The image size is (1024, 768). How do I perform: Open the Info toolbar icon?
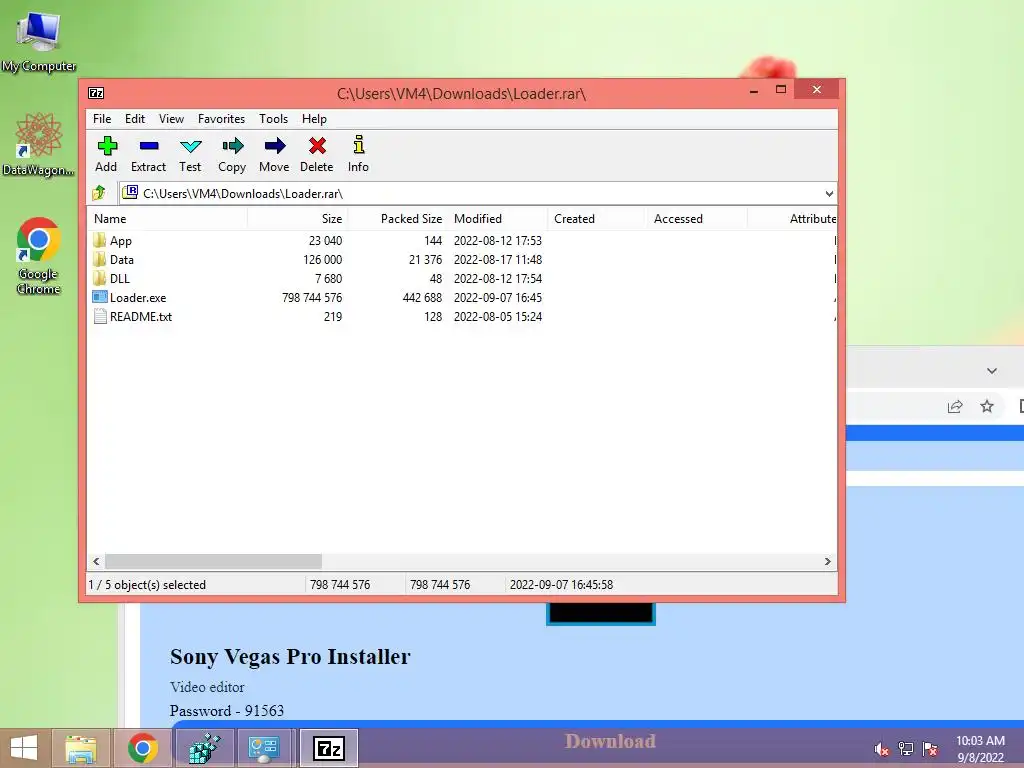click(x=358, y=145)
